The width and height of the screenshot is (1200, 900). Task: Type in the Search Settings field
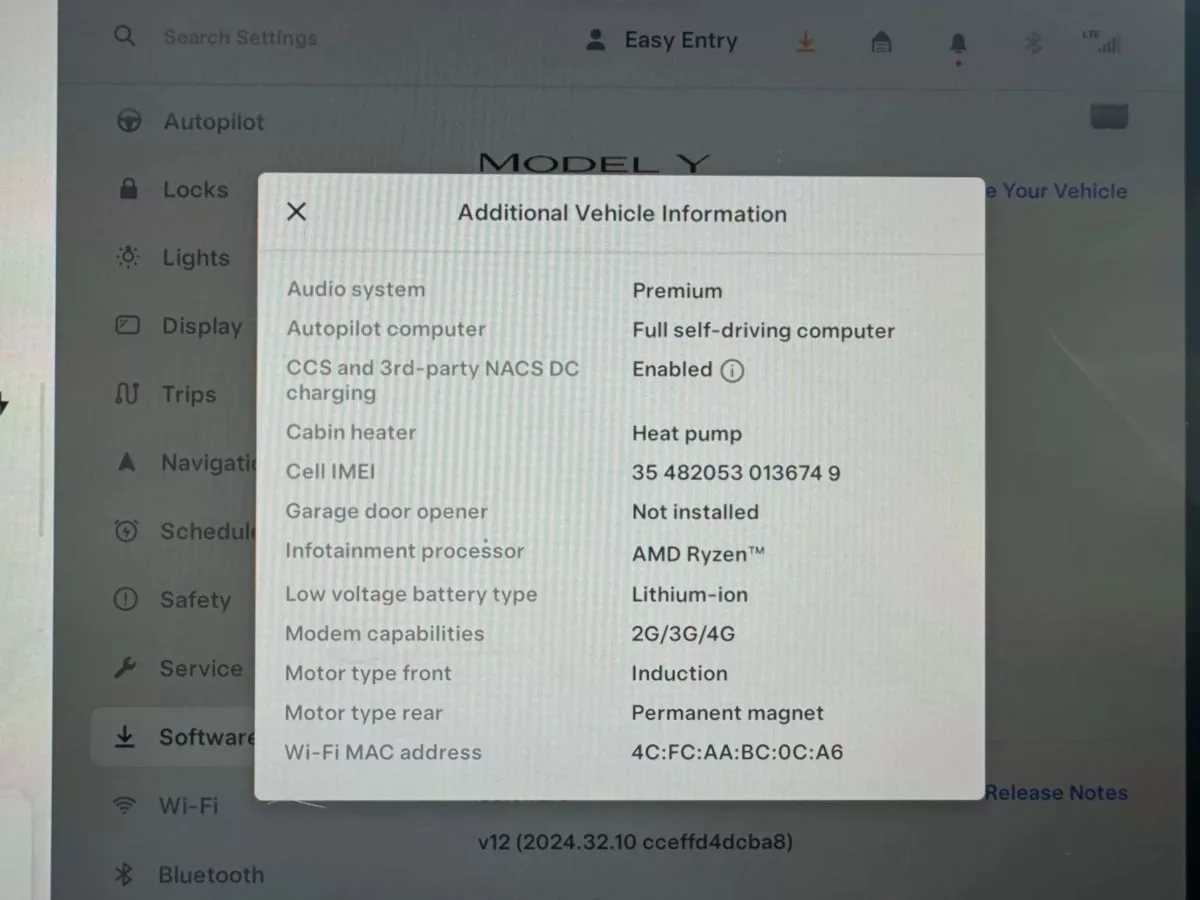click(240, 38)
